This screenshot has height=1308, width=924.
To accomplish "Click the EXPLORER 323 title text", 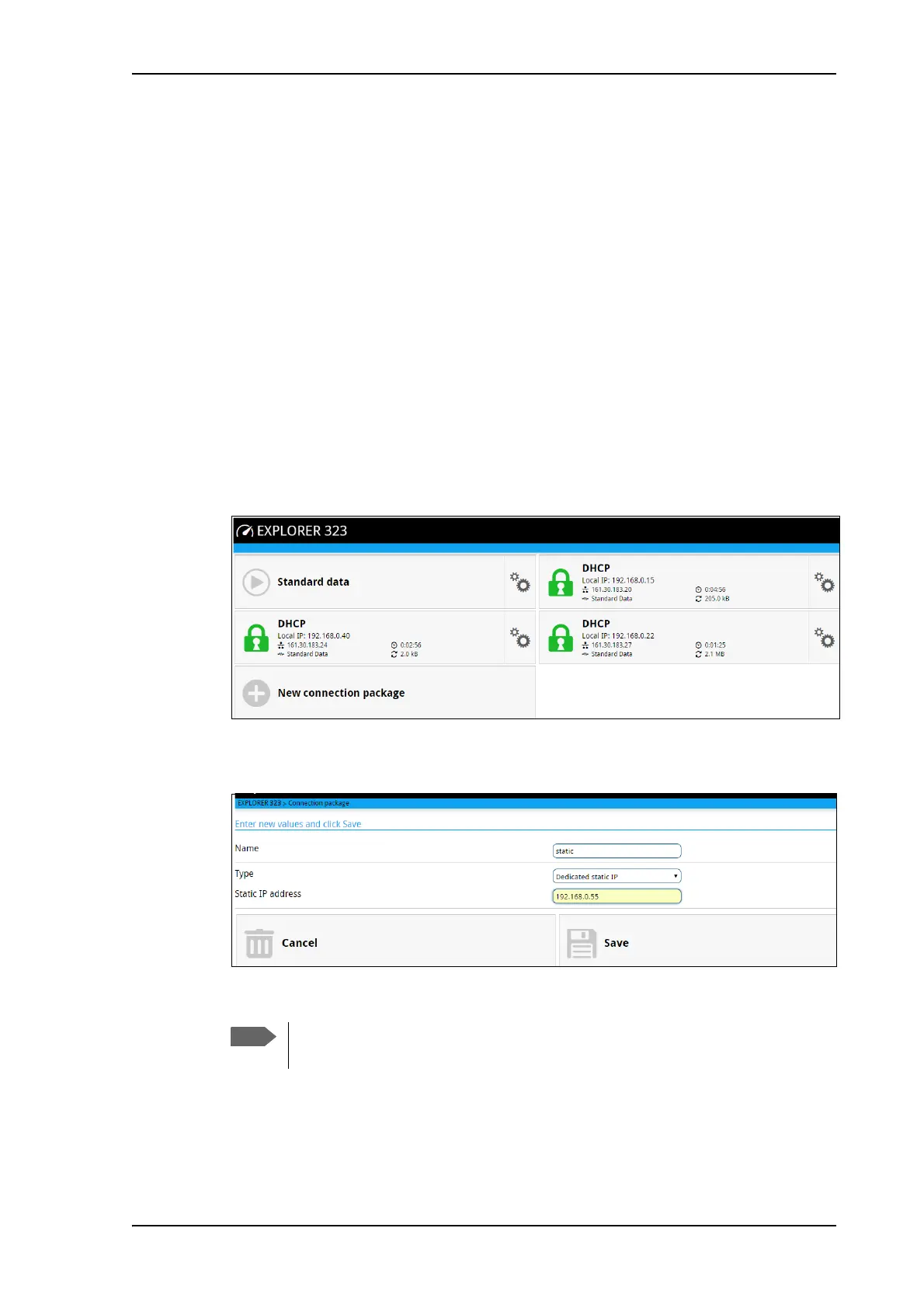I will (x=302, y=531).
